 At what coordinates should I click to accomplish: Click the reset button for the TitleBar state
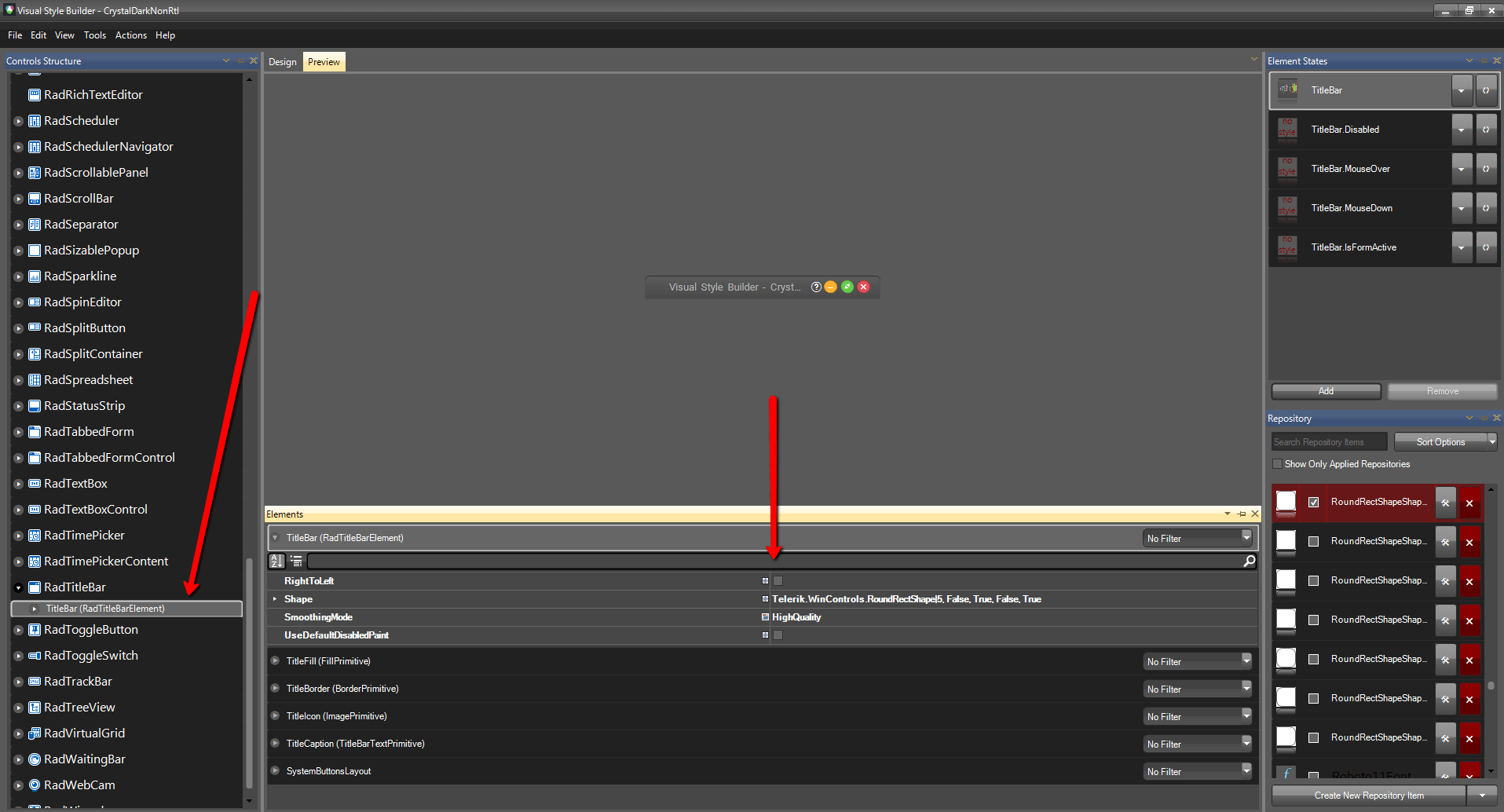[x=1486, y=90]
